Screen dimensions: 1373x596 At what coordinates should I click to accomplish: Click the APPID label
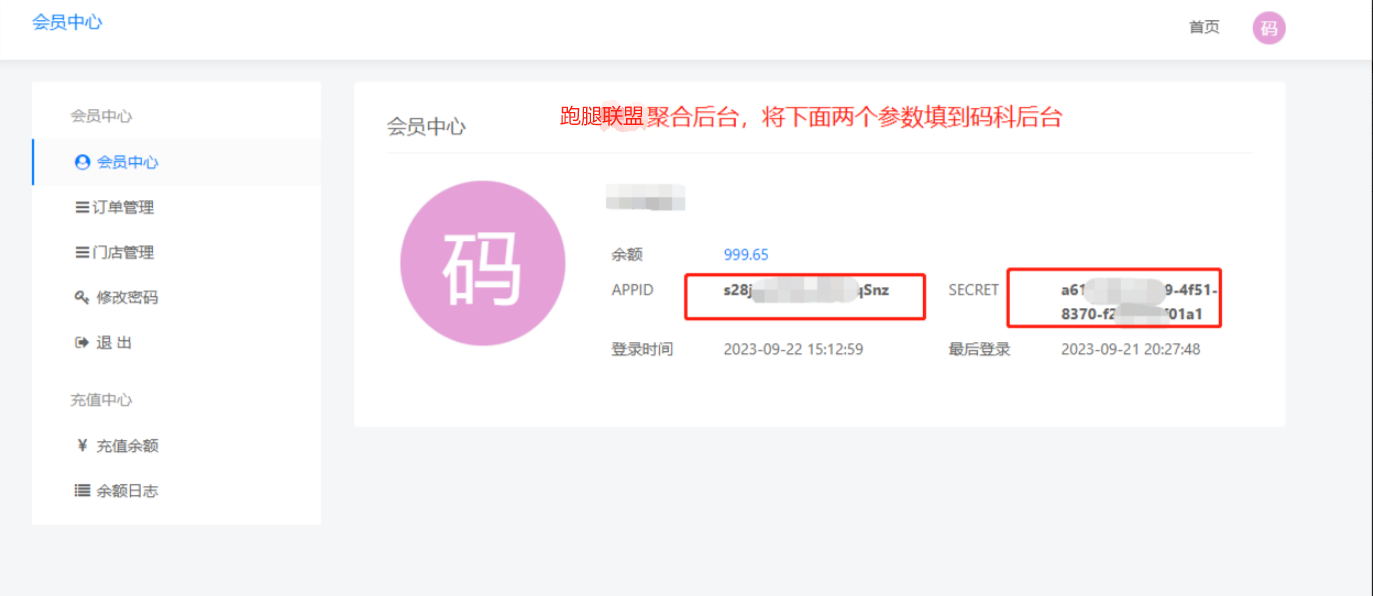click(x=632, y=290)
